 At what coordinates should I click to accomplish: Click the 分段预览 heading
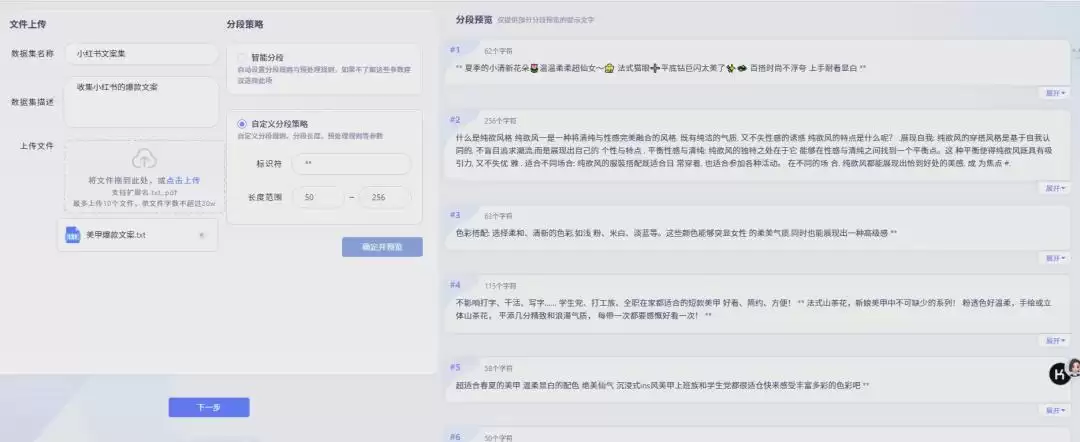point(474,20)
